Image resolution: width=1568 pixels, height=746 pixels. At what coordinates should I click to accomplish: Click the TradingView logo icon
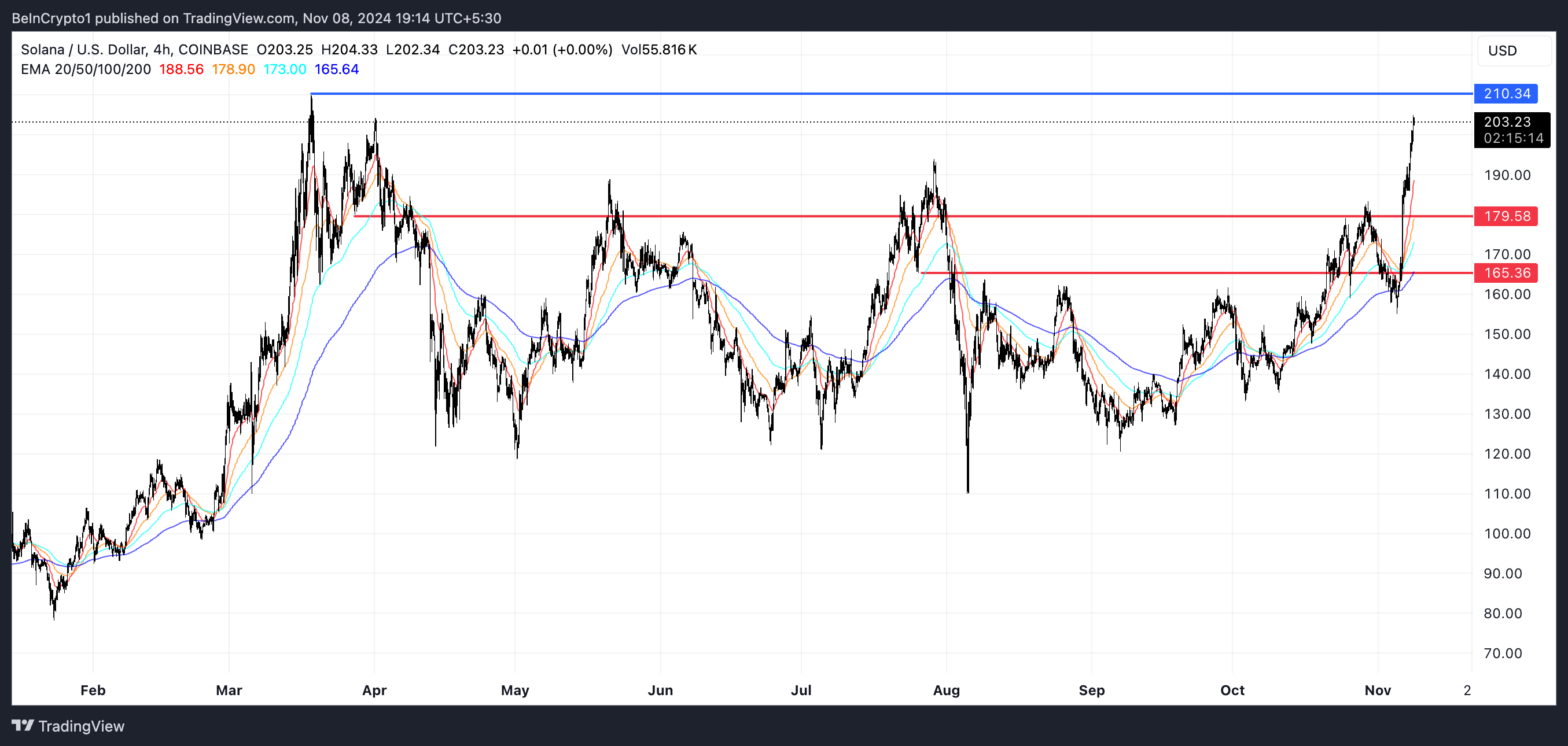click(x=23, y=725)
